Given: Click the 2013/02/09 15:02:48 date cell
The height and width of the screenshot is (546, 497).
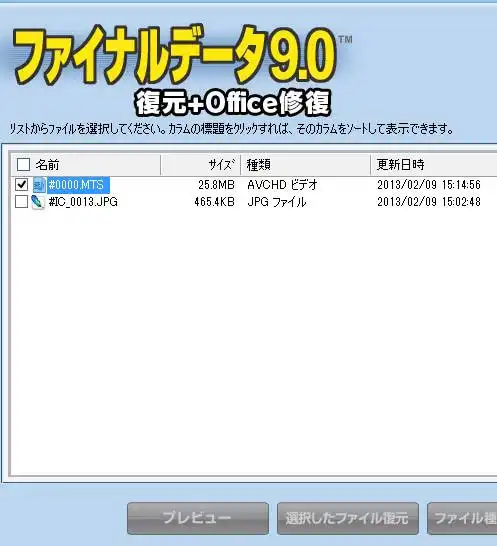Looking at the screenshot, I should [429, 202].
